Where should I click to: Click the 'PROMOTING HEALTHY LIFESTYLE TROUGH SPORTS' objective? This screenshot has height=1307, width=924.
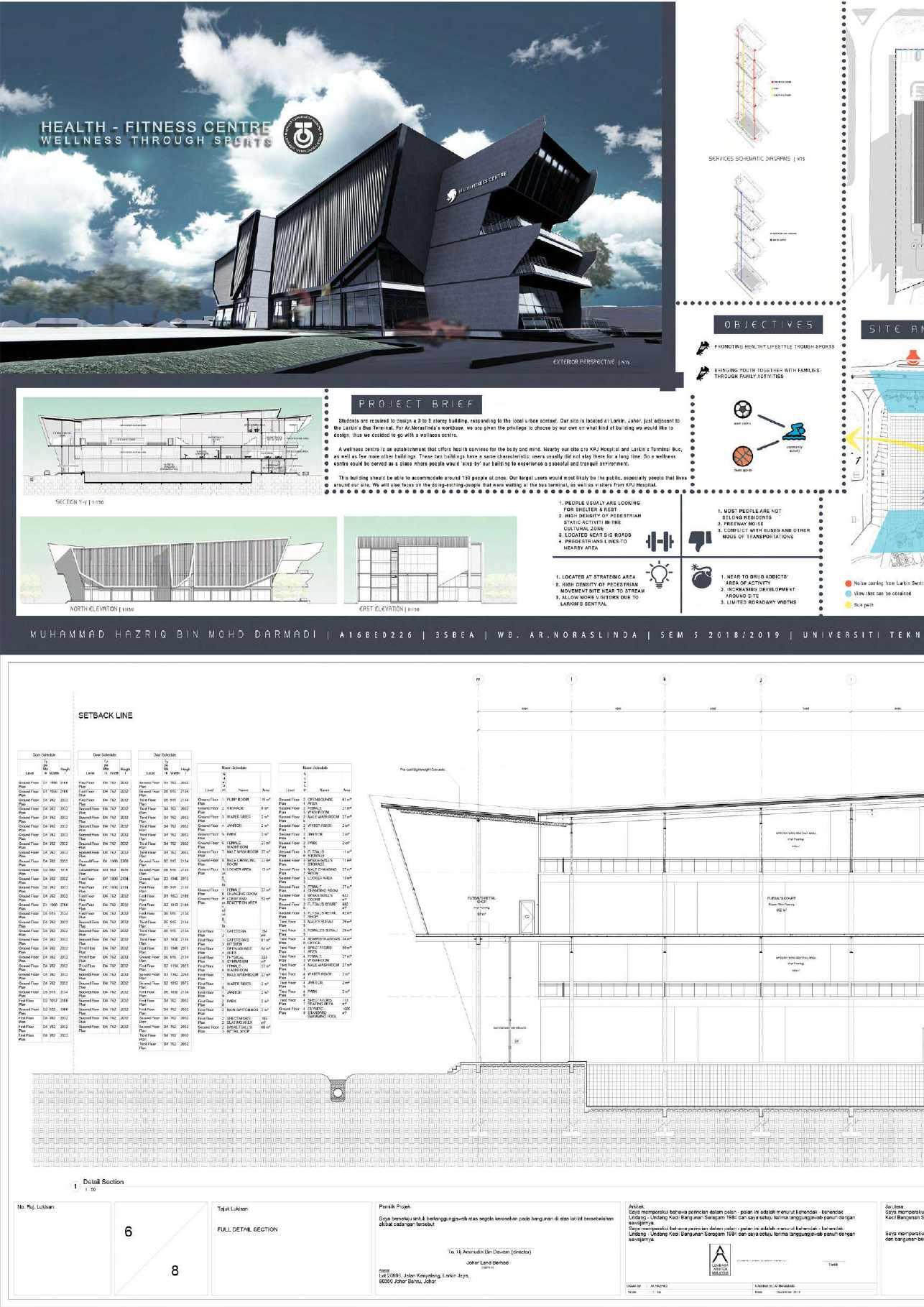point(775,346)
